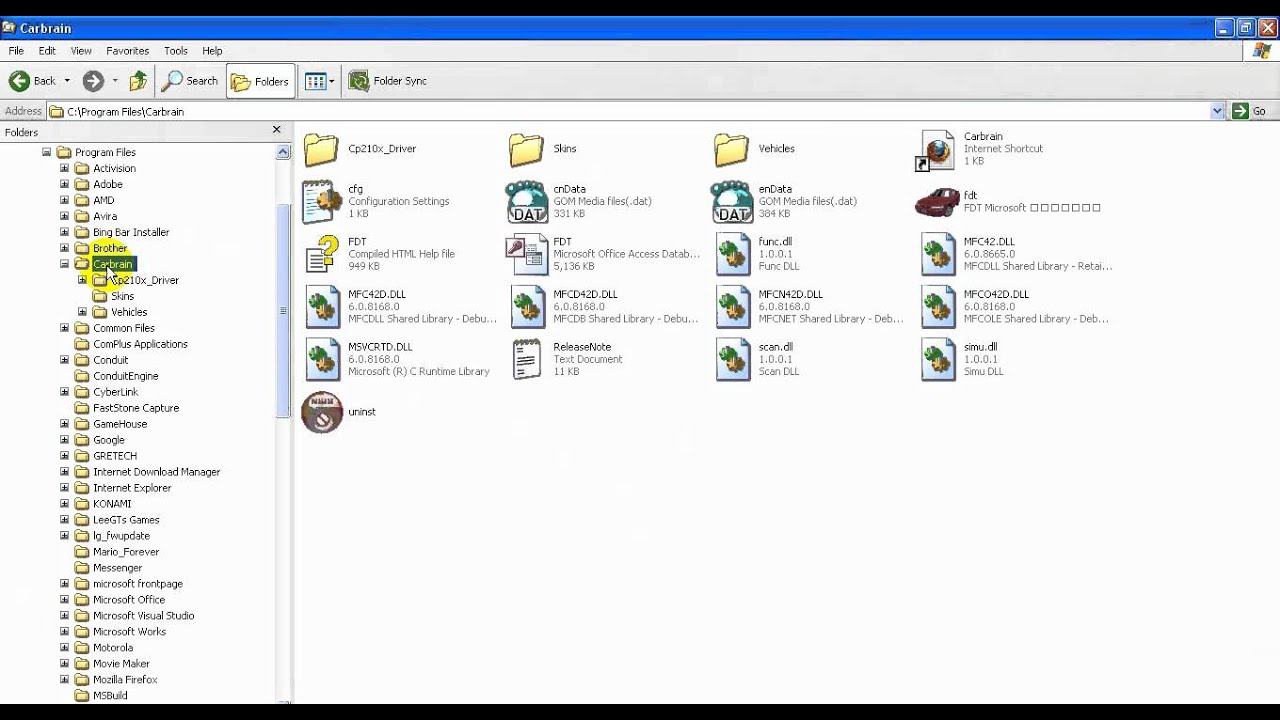1280x720 pixels.
Task: Open the View menu
Action: click(x=81, y=51)
